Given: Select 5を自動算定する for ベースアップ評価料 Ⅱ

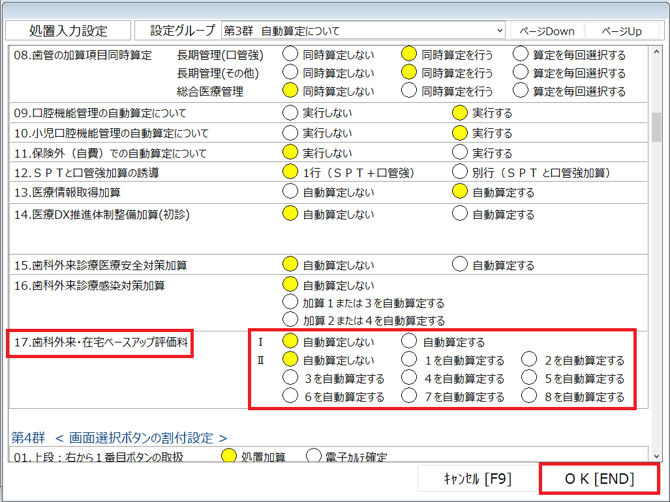Looking at the screenshot, I should (529, 379).
